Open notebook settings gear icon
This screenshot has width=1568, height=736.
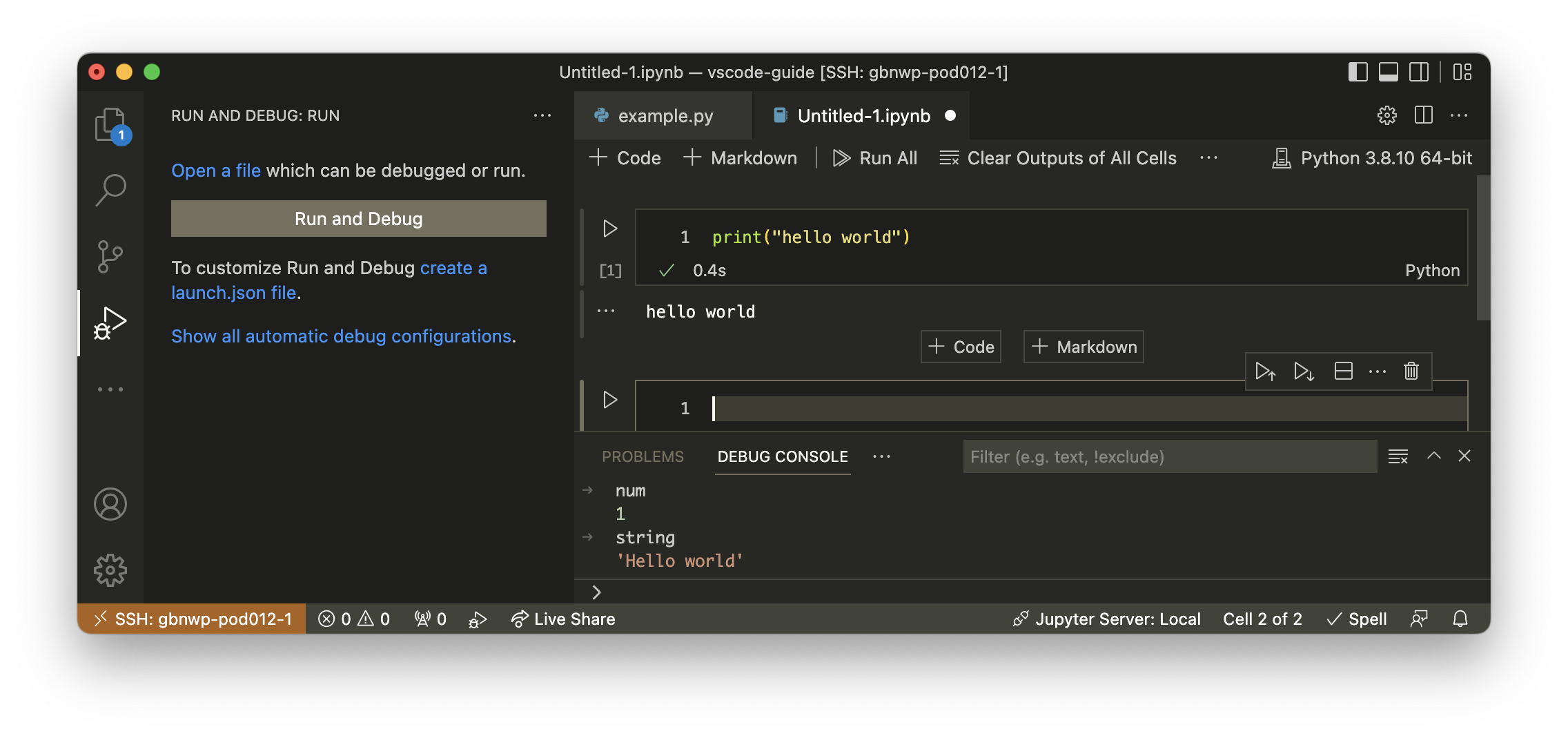click(x=1385, y=115)
